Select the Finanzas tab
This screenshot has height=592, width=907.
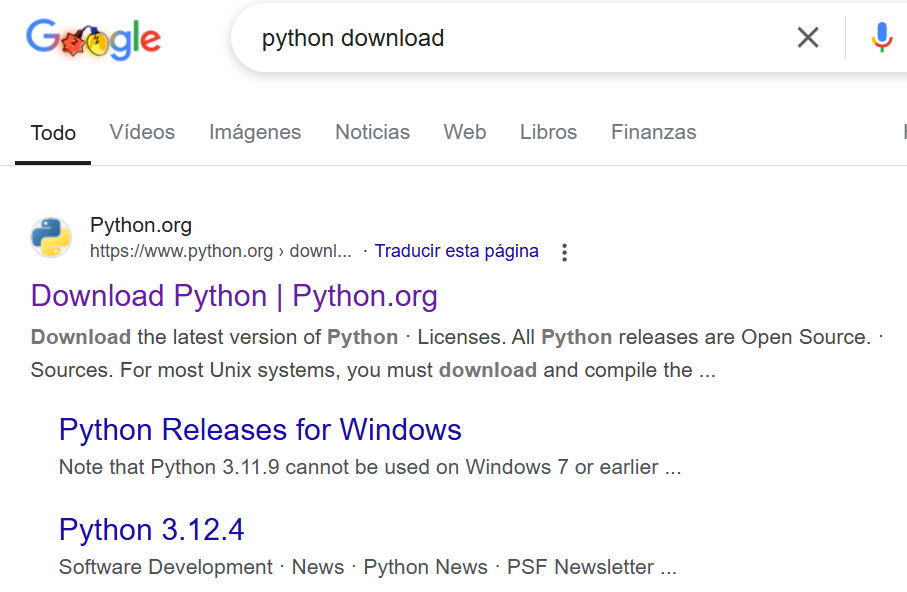pos(654,133)
